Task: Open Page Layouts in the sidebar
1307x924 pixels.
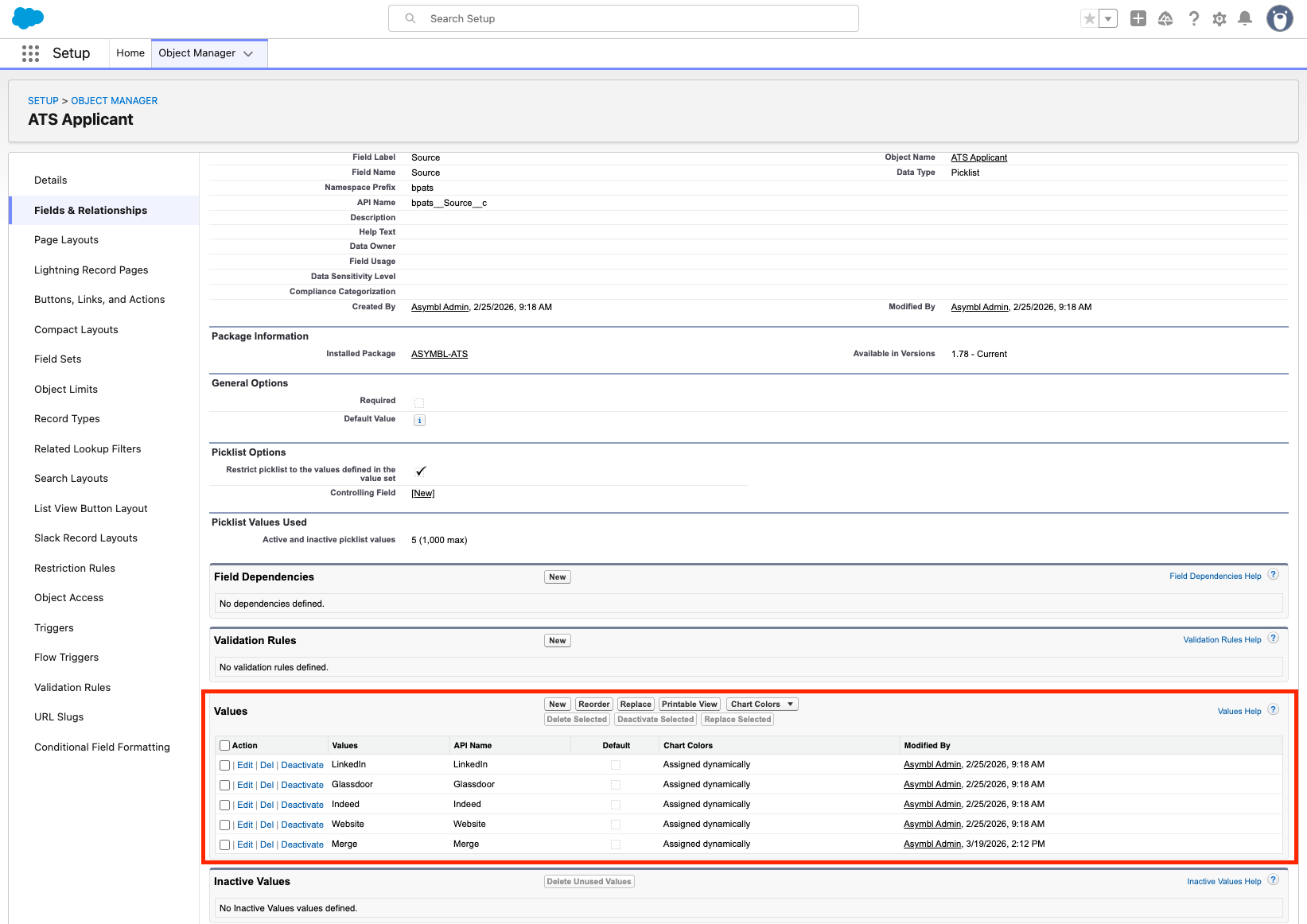Action: (66, 240)
